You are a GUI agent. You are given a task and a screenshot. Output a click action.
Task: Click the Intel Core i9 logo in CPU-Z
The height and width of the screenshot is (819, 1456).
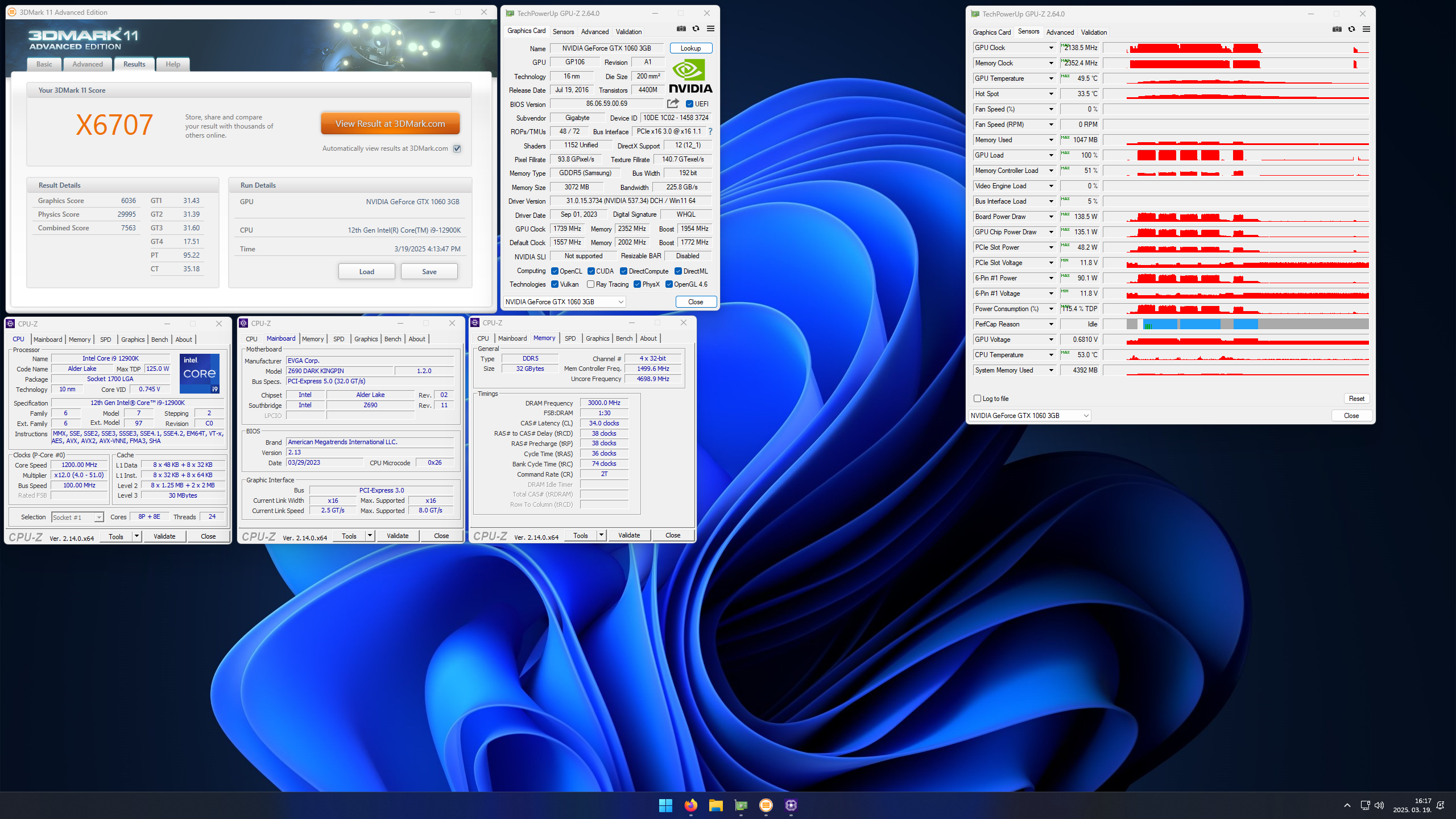coord(200,374)
